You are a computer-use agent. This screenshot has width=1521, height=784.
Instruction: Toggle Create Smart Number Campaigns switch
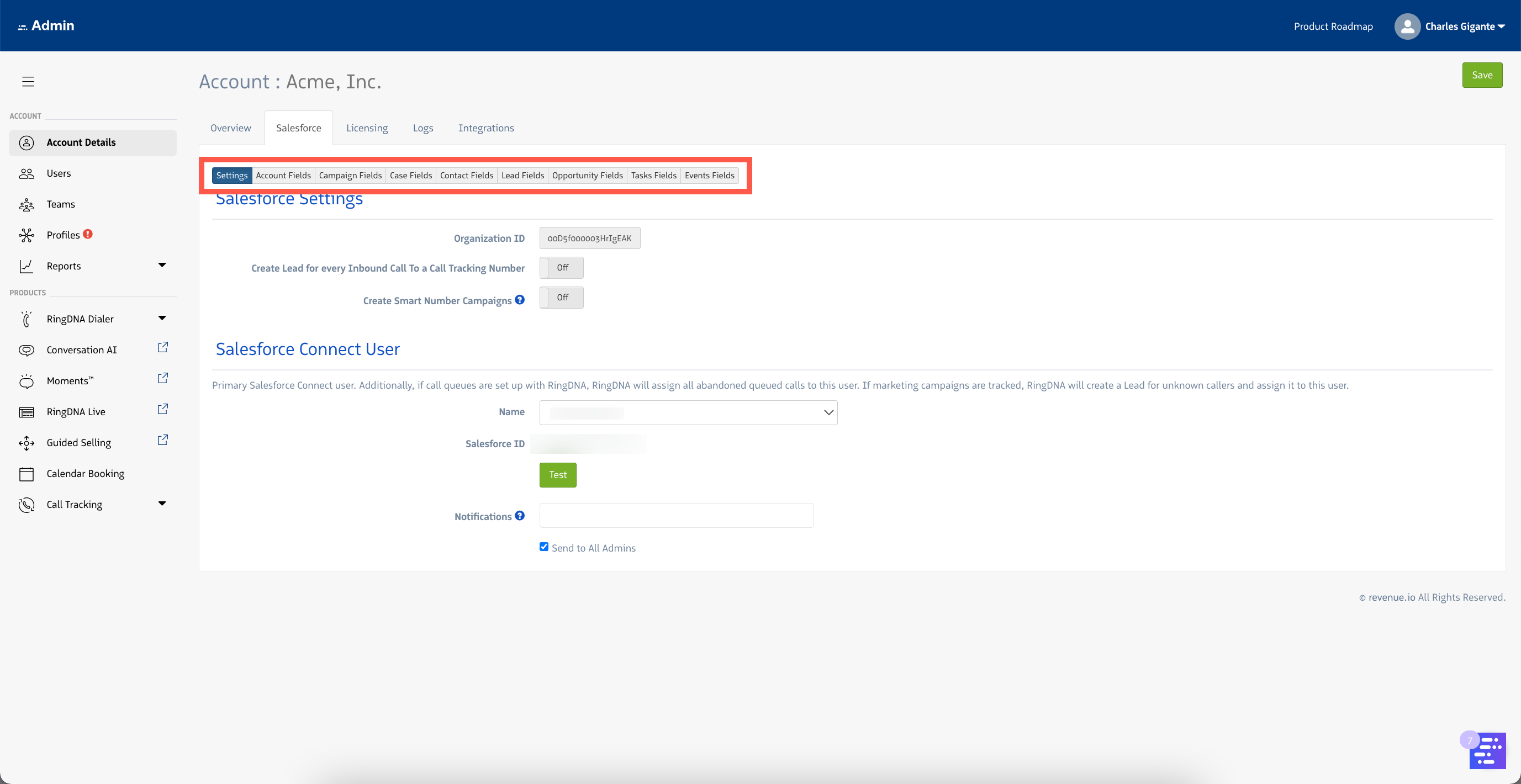click(x=562, y=298)
